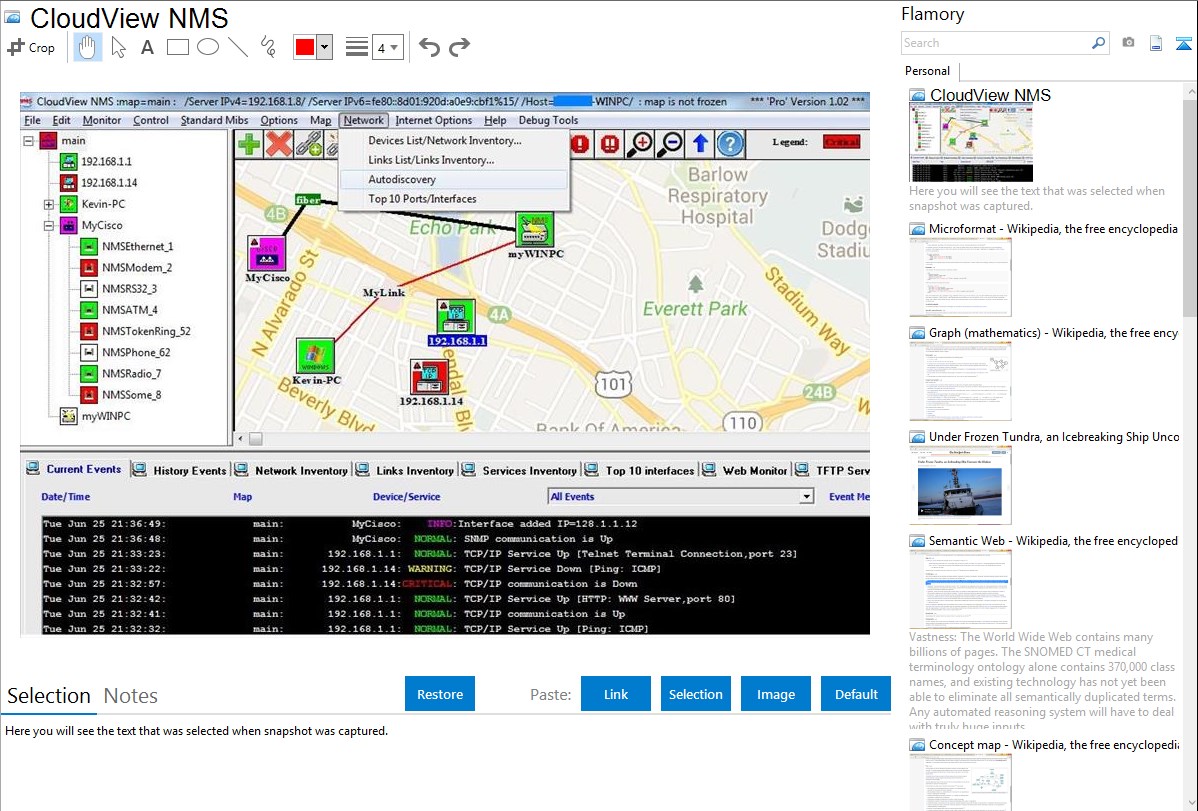Click the MyCisco device icon on map
Screen dimensions: 1198x811
(267, 253)
